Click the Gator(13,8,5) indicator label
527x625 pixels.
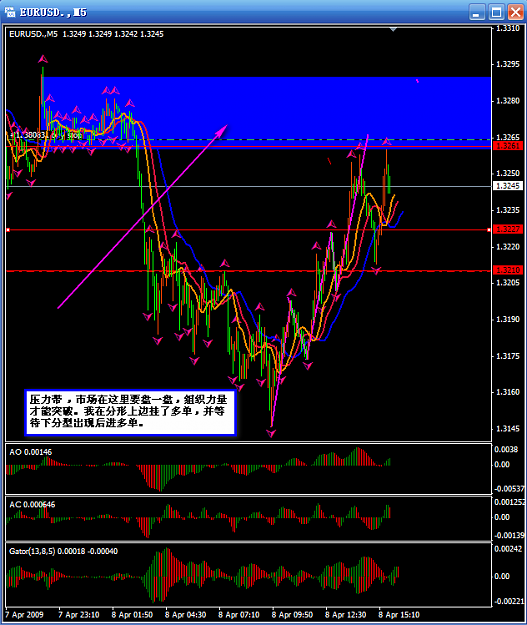[63, 551]
